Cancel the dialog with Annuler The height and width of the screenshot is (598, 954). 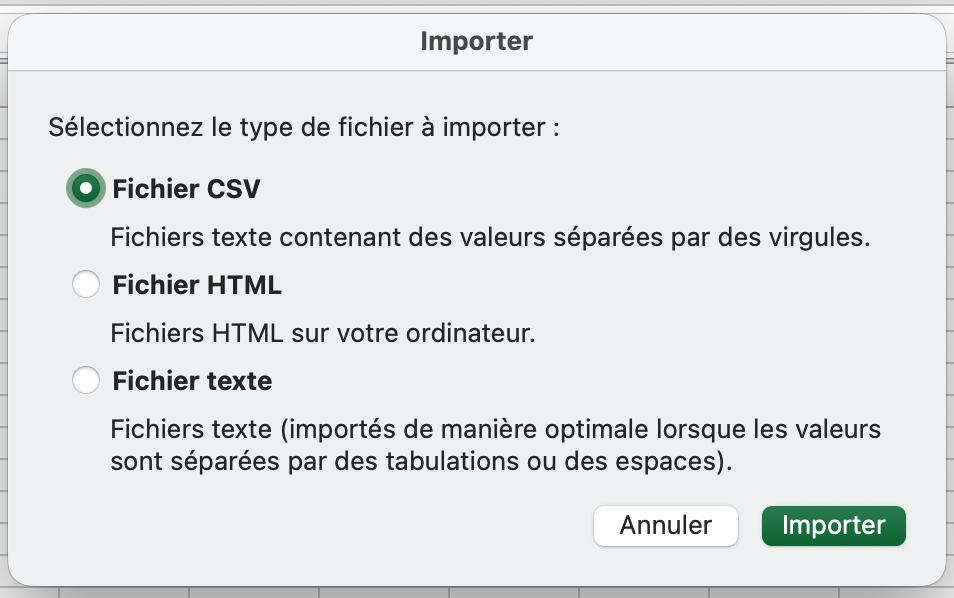pos(665,526)
